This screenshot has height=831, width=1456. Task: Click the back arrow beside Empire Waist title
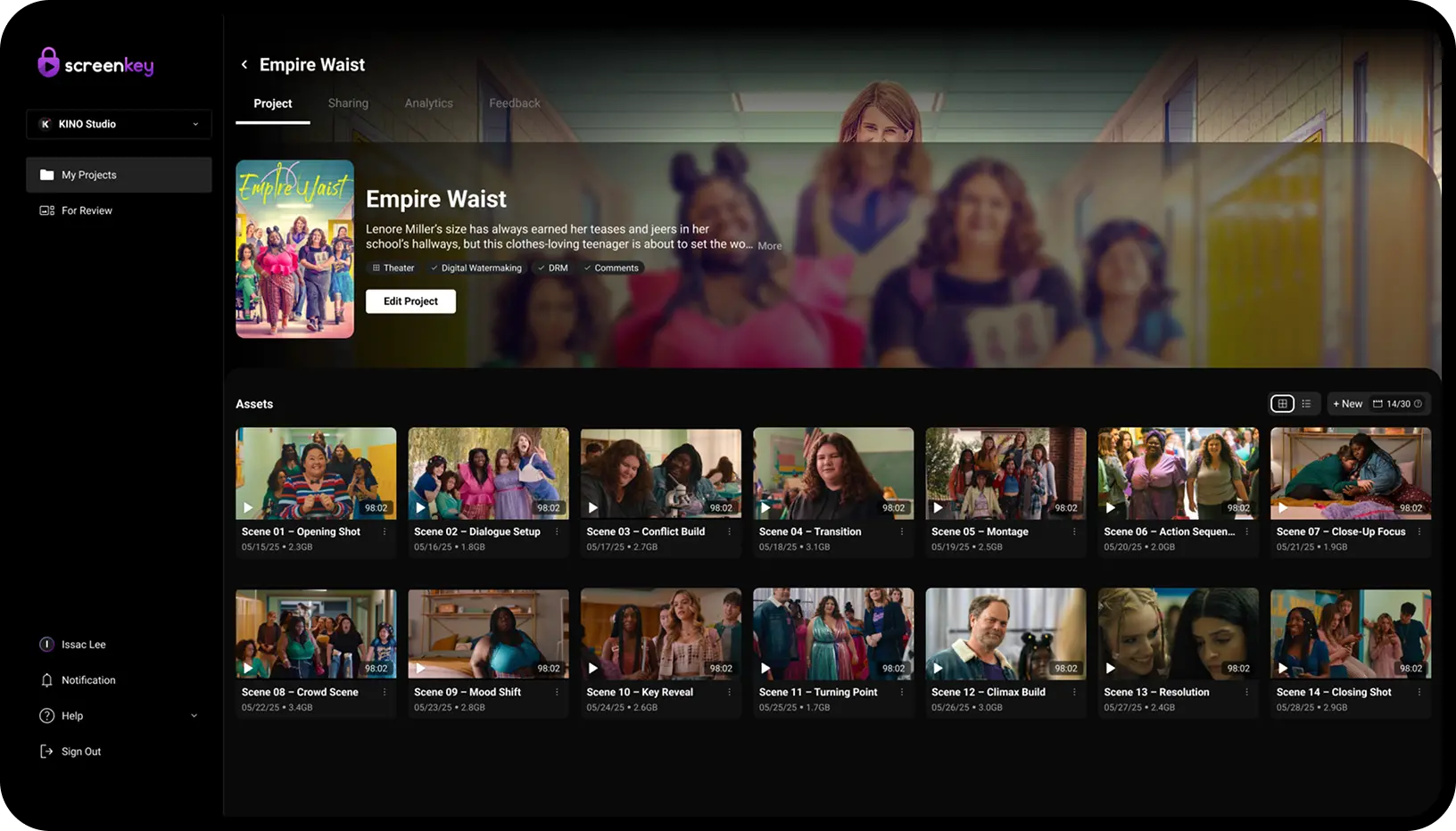(244, 64)
